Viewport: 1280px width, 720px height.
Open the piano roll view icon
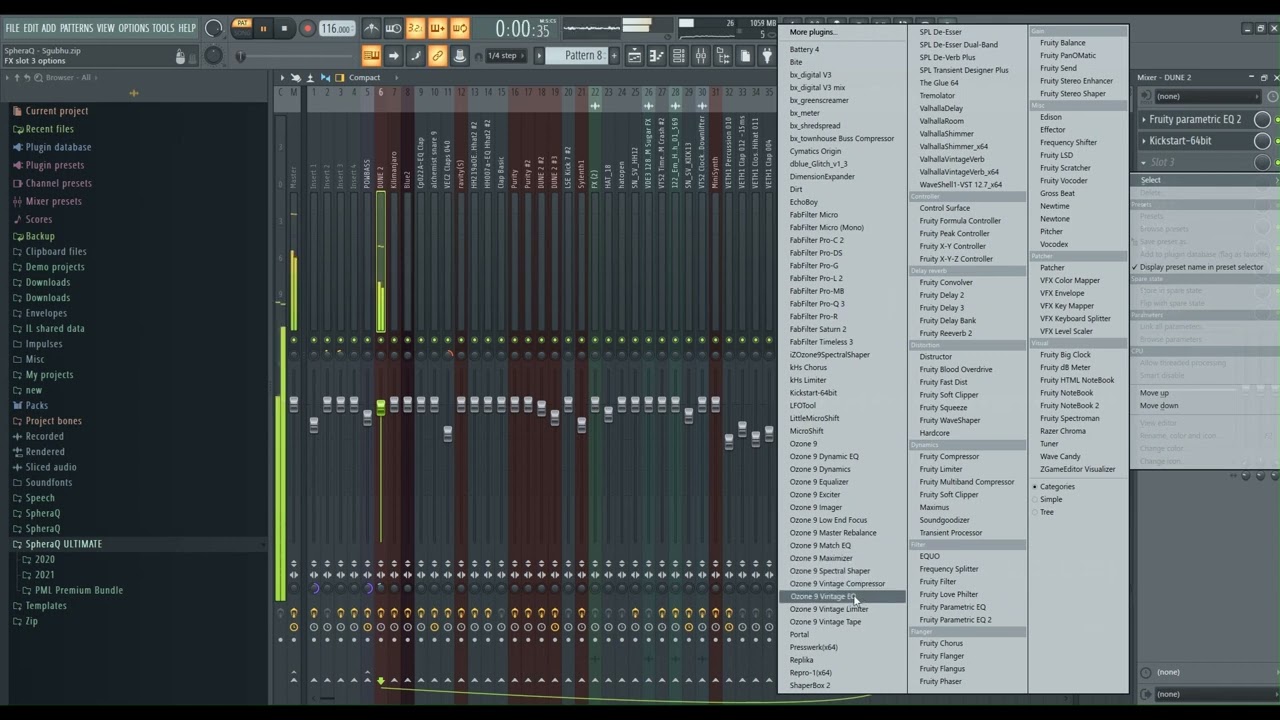coord(656,56)
